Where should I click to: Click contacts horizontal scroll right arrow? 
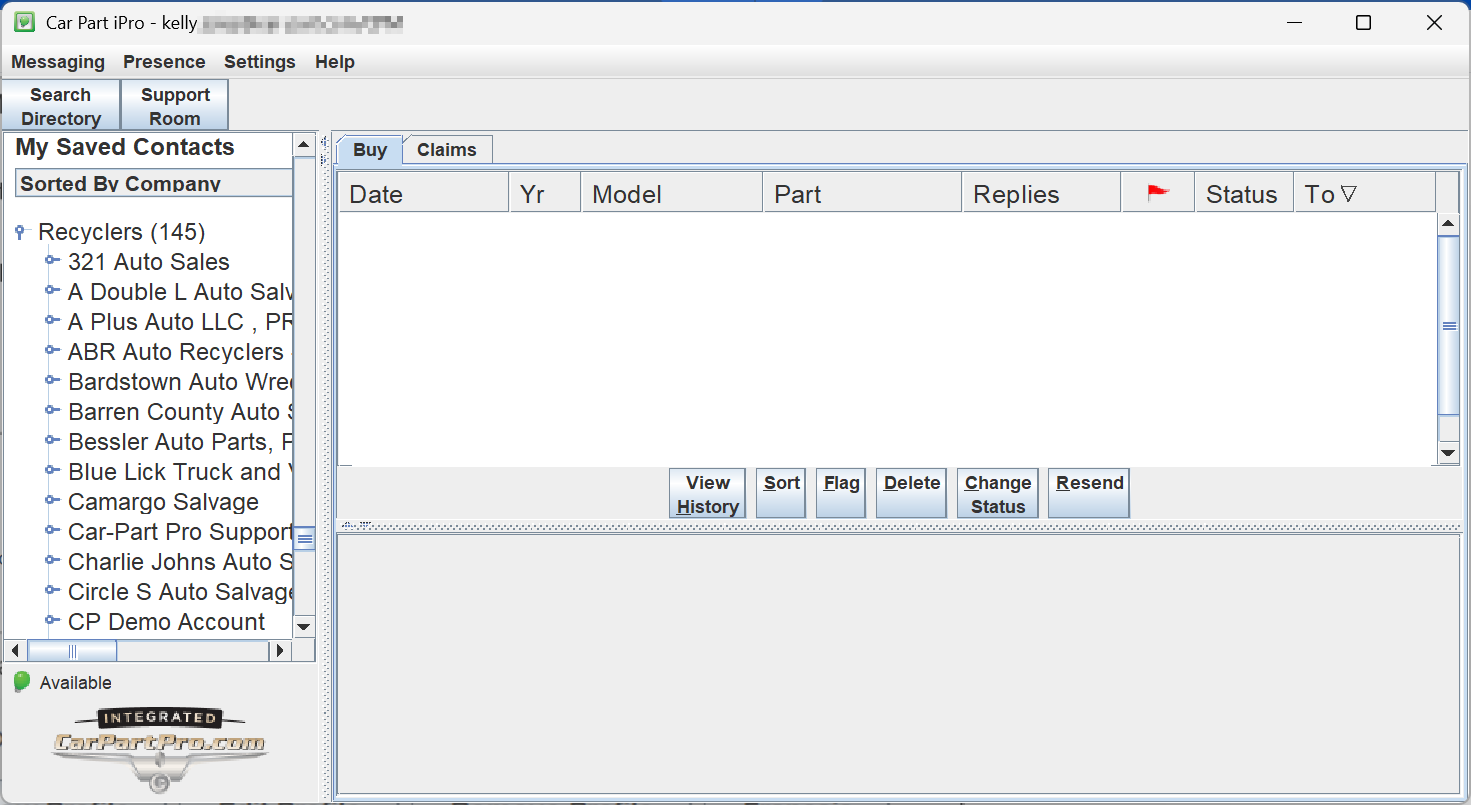[x=280, y=651]
